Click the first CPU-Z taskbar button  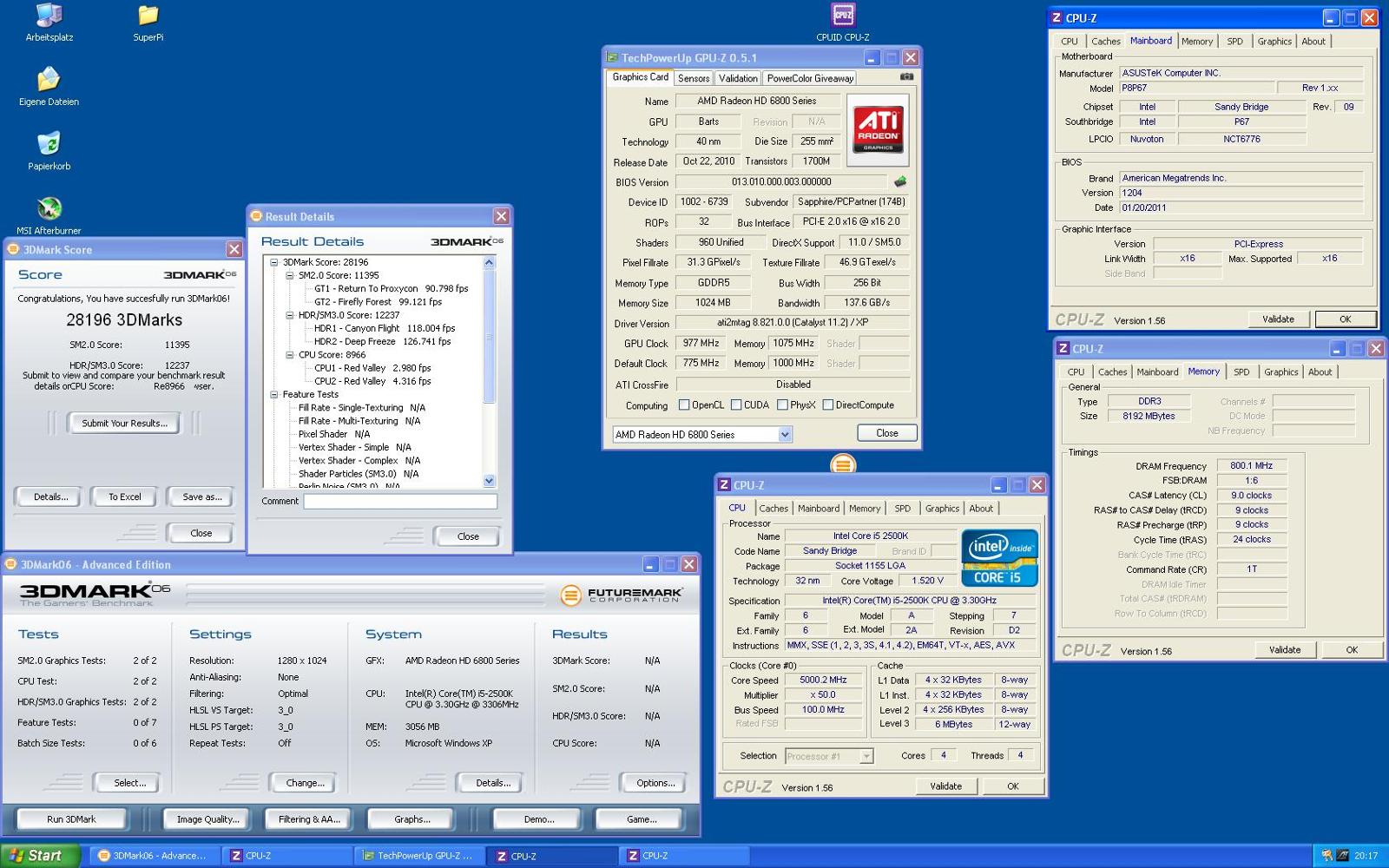tap(287, 856)
